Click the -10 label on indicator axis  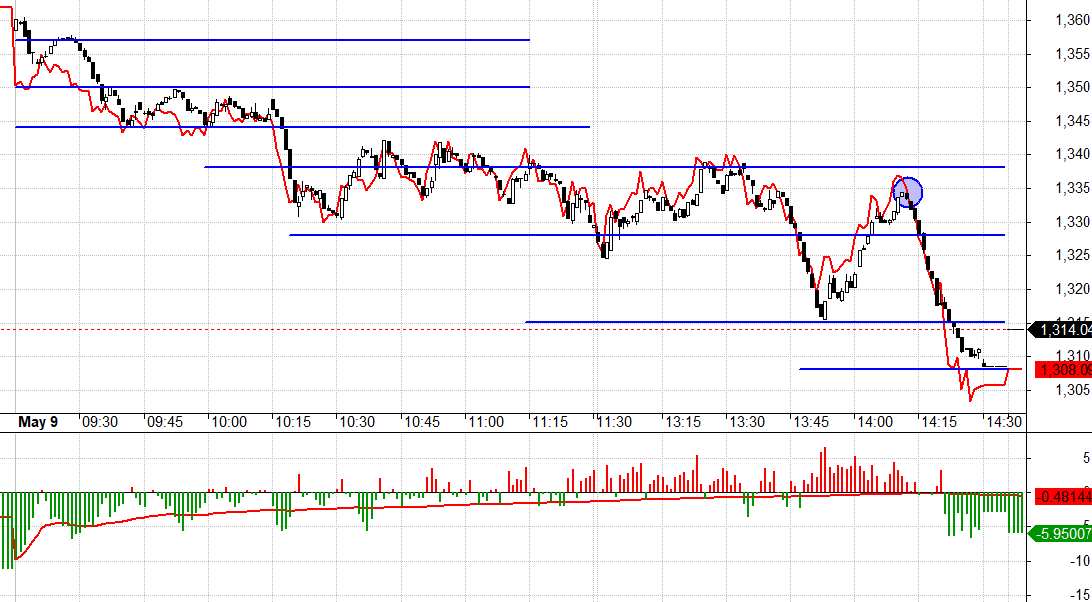pos(1079,561)
